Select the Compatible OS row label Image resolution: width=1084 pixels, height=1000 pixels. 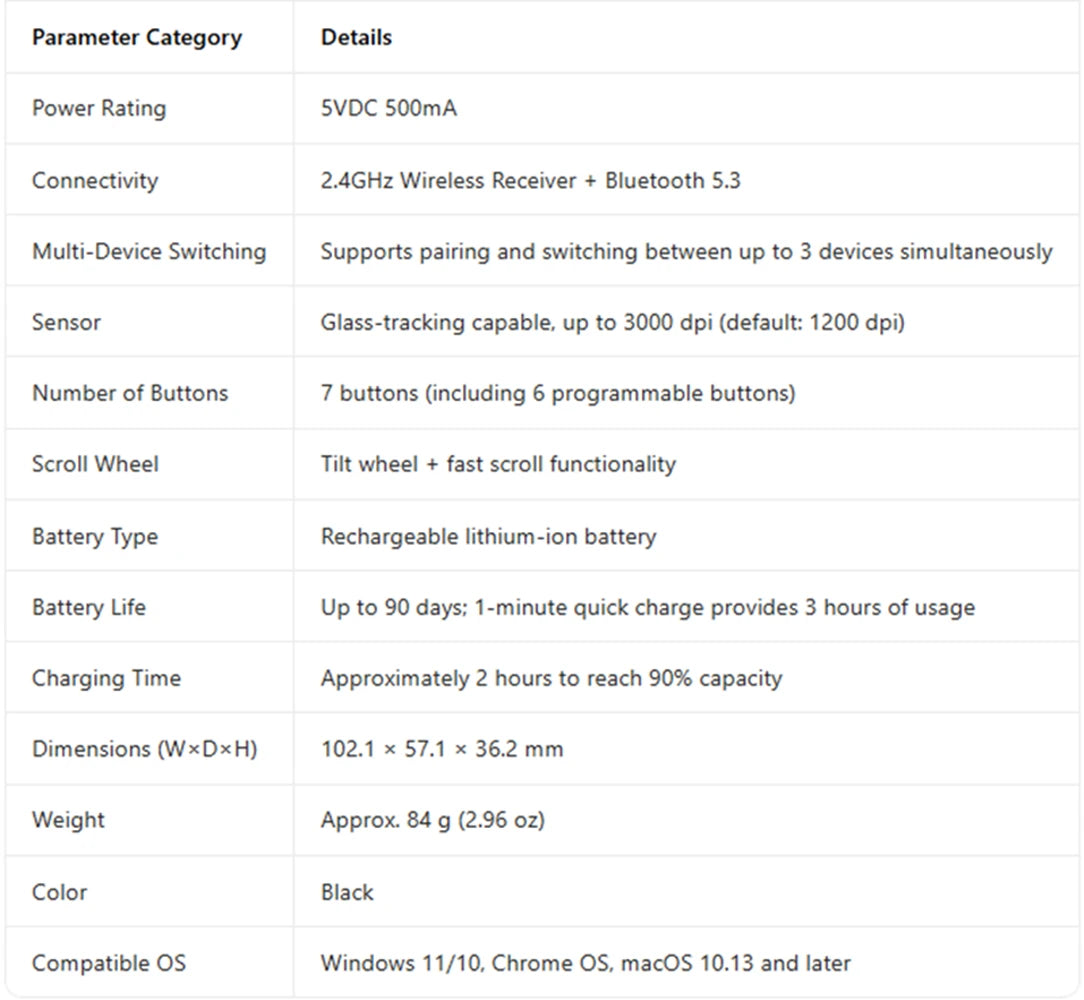pyautogui.click(x=109, y=963)
